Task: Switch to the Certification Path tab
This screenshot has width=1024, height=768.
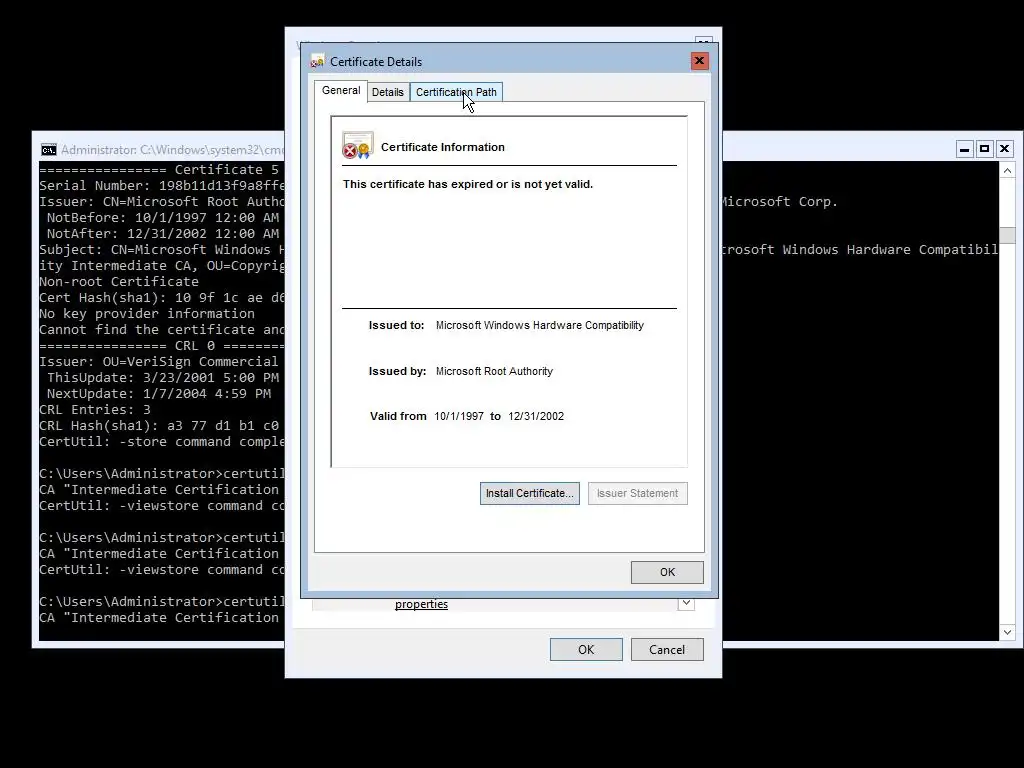Action: 456,92
